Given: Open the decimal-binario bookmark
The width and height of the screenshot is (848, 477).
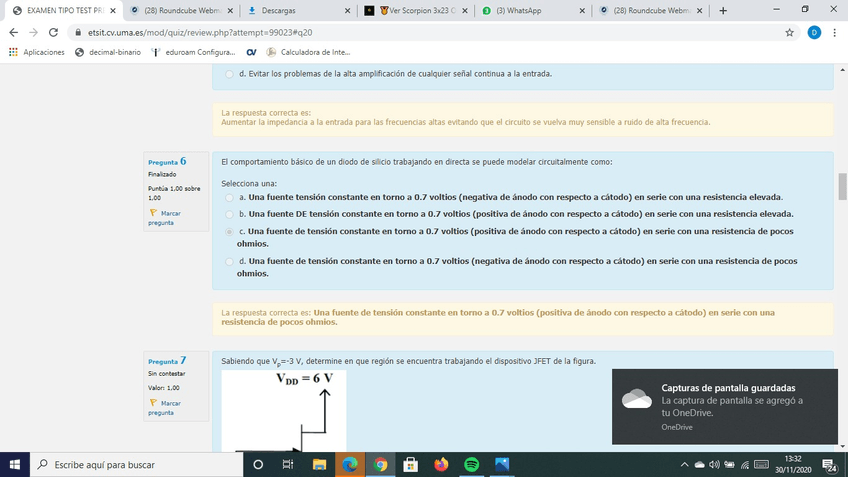Looking at the screenshot, I should pos(108,52).
